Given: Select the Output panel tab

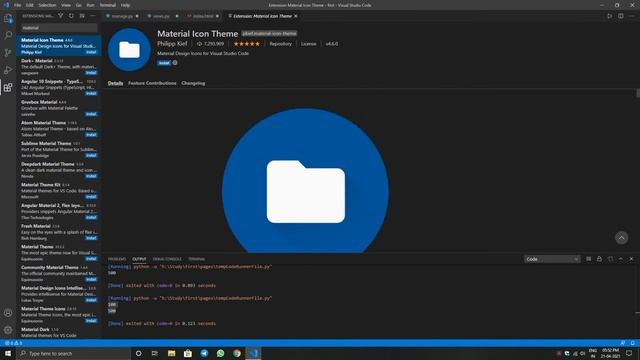Looking at the screenshot, I should coord(139,259).
